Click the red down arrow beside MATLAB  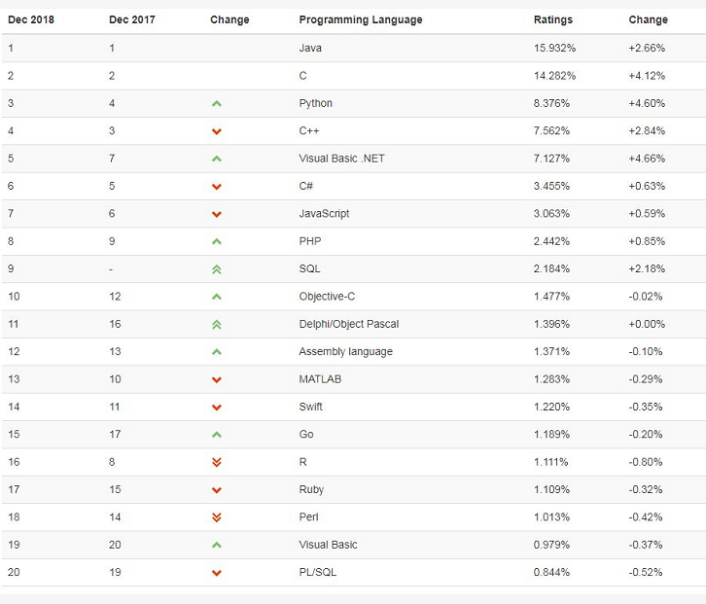(x=216, y=379)
